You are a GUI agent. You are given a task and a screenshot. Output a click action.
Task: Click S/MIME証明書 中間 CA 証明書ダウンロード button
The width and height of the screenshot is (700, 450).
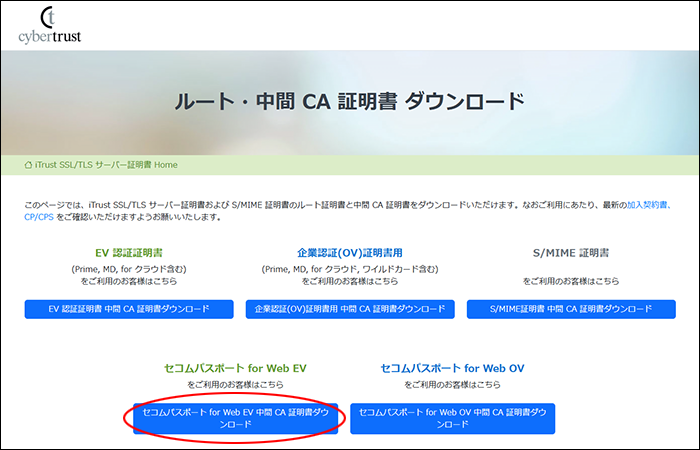click(571, 309)
